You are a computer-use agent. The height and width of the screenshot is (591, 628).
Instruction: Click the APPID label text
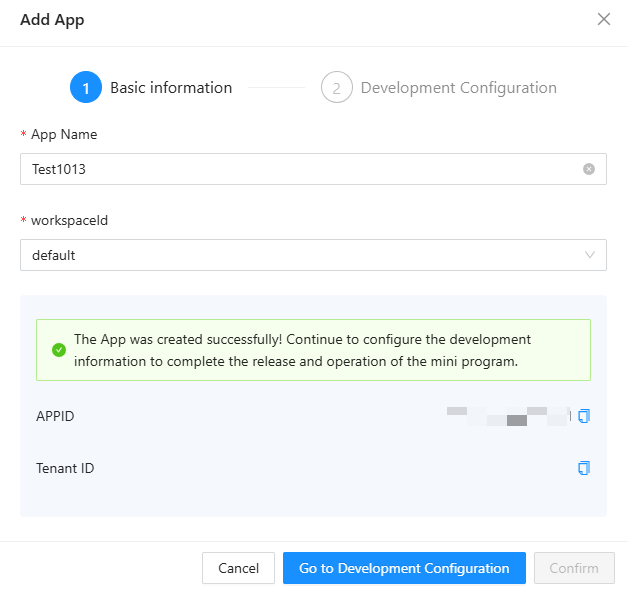(55, 416)
